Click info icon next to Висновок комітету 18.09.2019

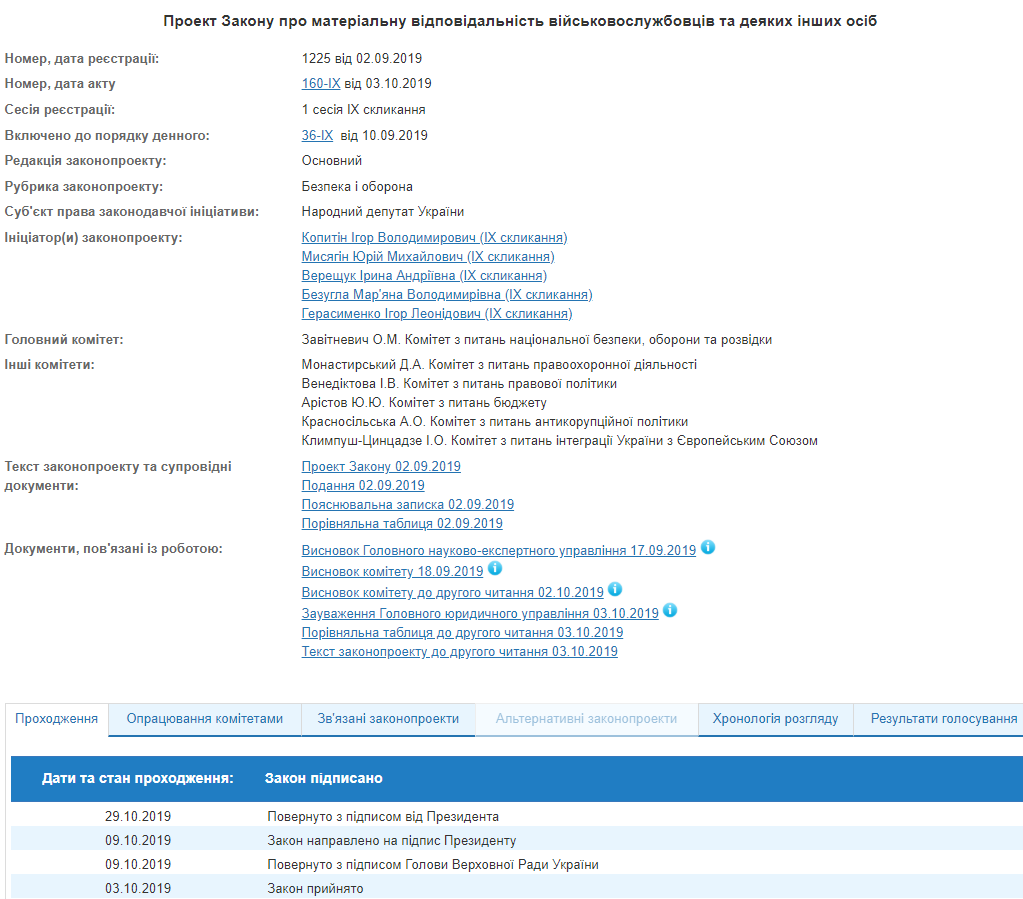tap(494, 569)
